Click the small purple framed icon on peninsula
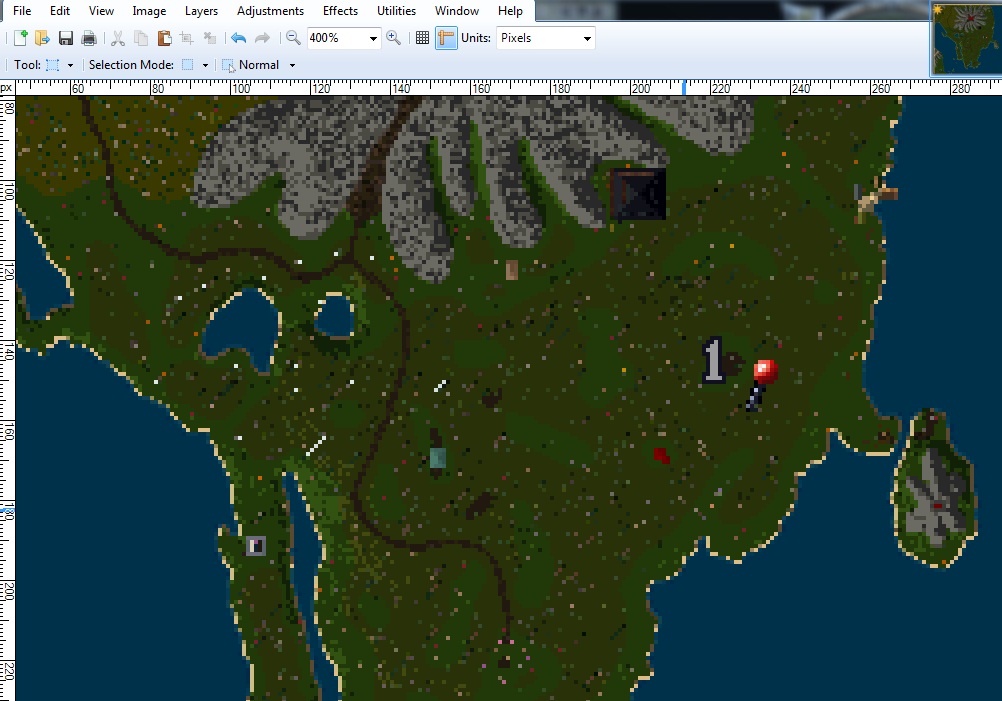Screen dimensions: 1002x701 pos(256,546)
